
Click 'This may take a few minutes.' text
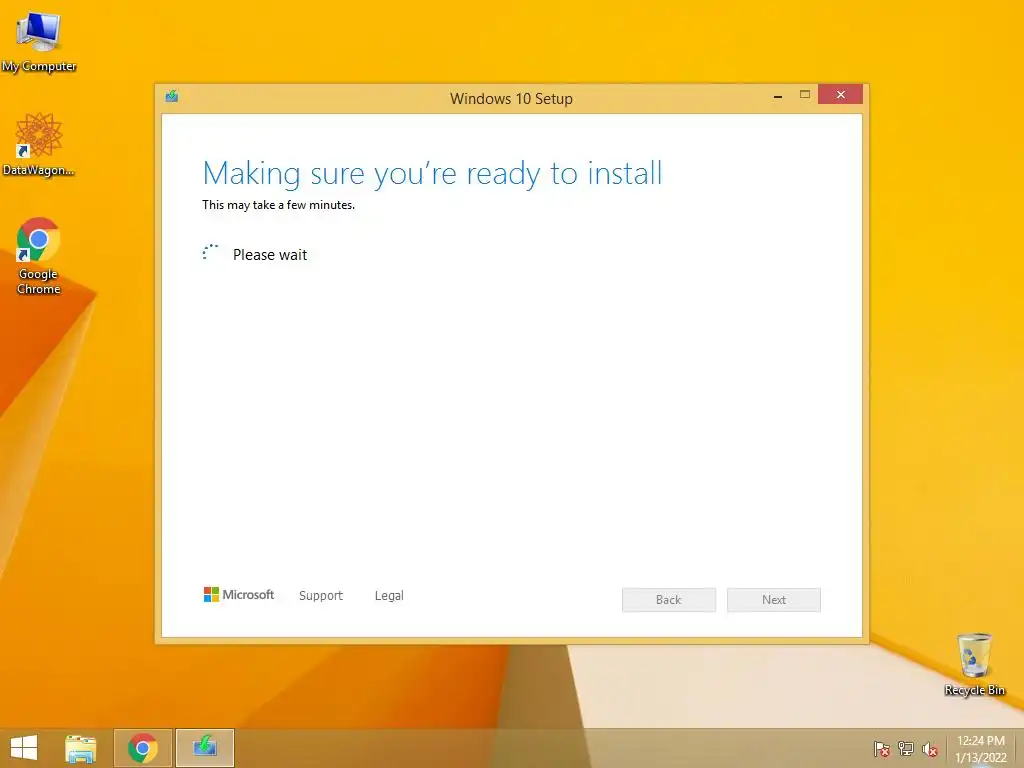pyautogui.click(x=278, y=205)
